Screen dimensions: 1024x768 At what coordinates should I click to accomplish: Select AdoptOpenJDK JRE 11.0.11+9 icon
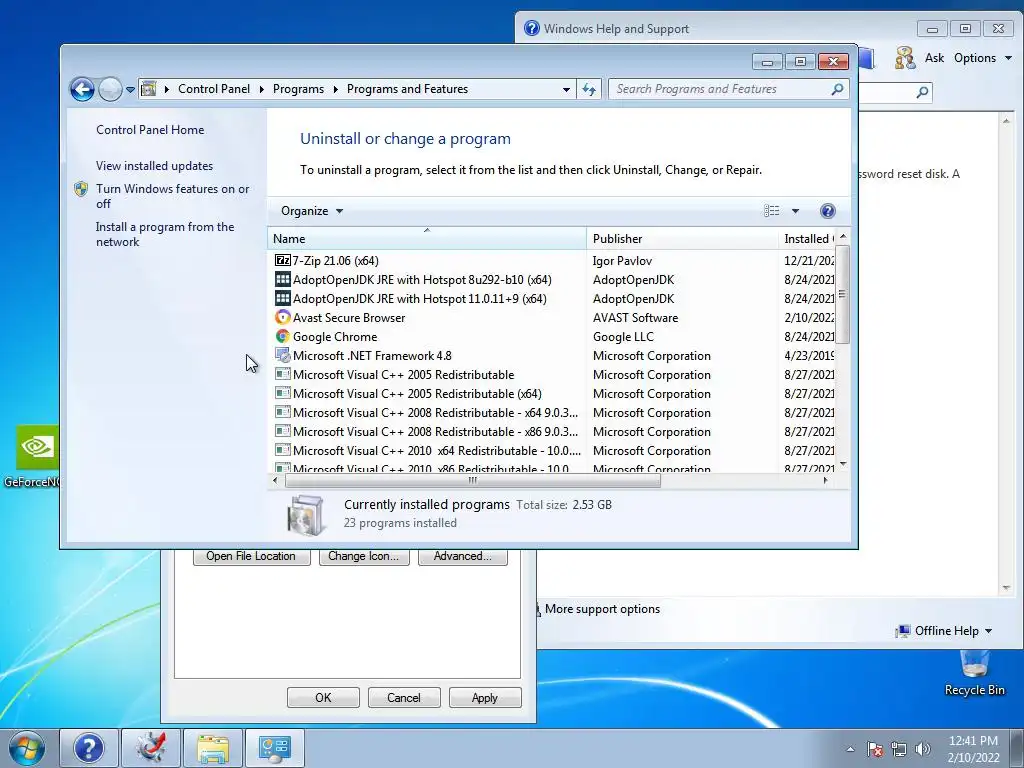pos(282,298)
